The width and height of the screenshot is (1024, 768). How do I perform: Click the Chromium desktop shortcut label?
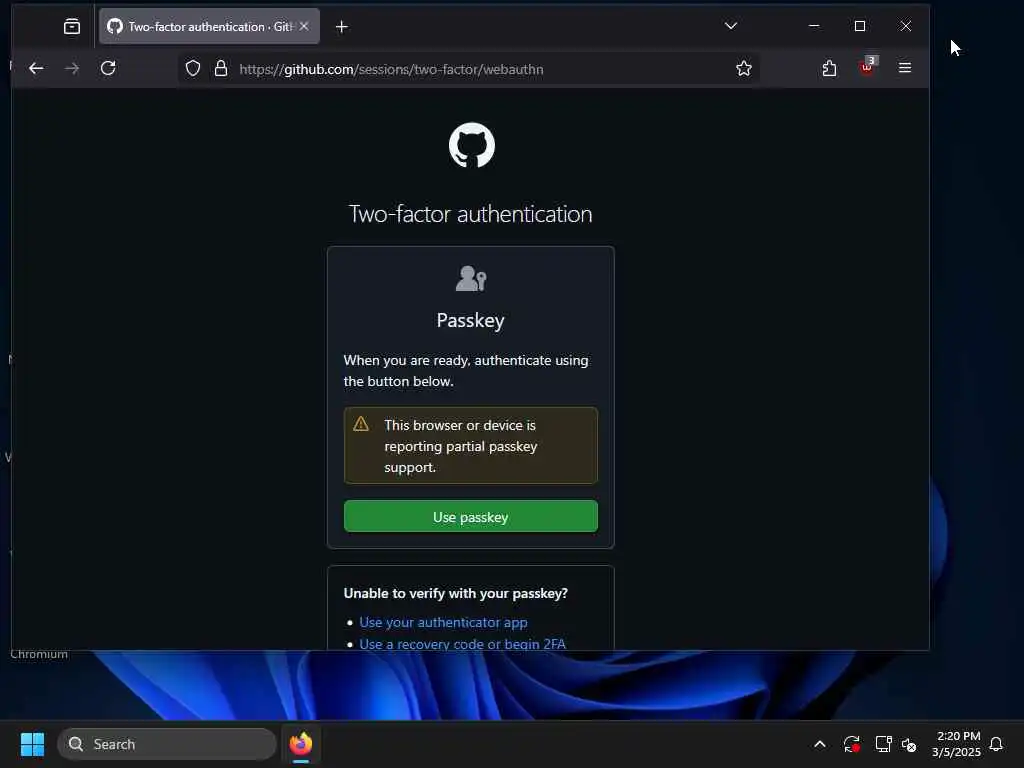[39, 654]
